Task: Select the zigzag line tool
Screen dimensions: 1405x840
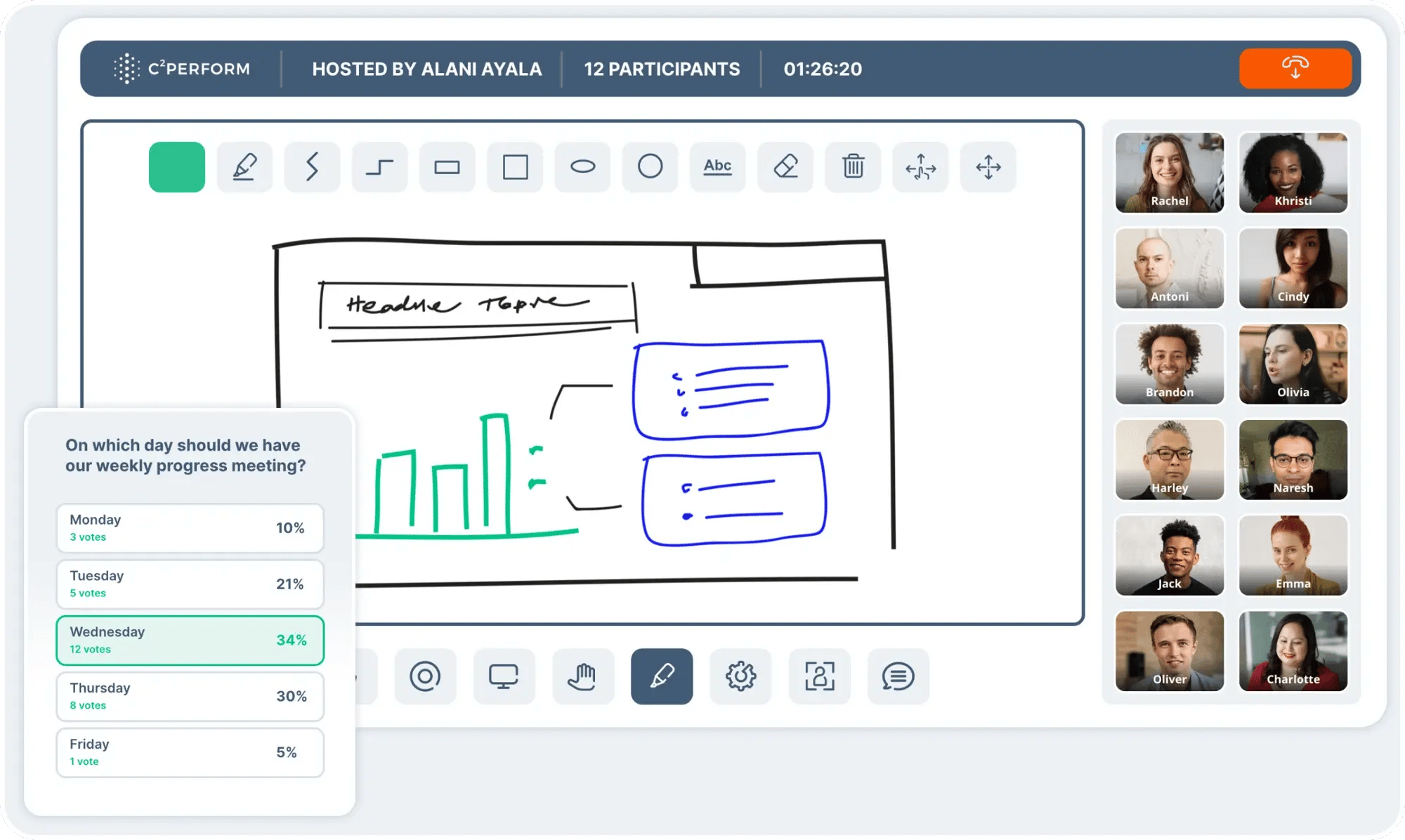Action: (312, 166)
